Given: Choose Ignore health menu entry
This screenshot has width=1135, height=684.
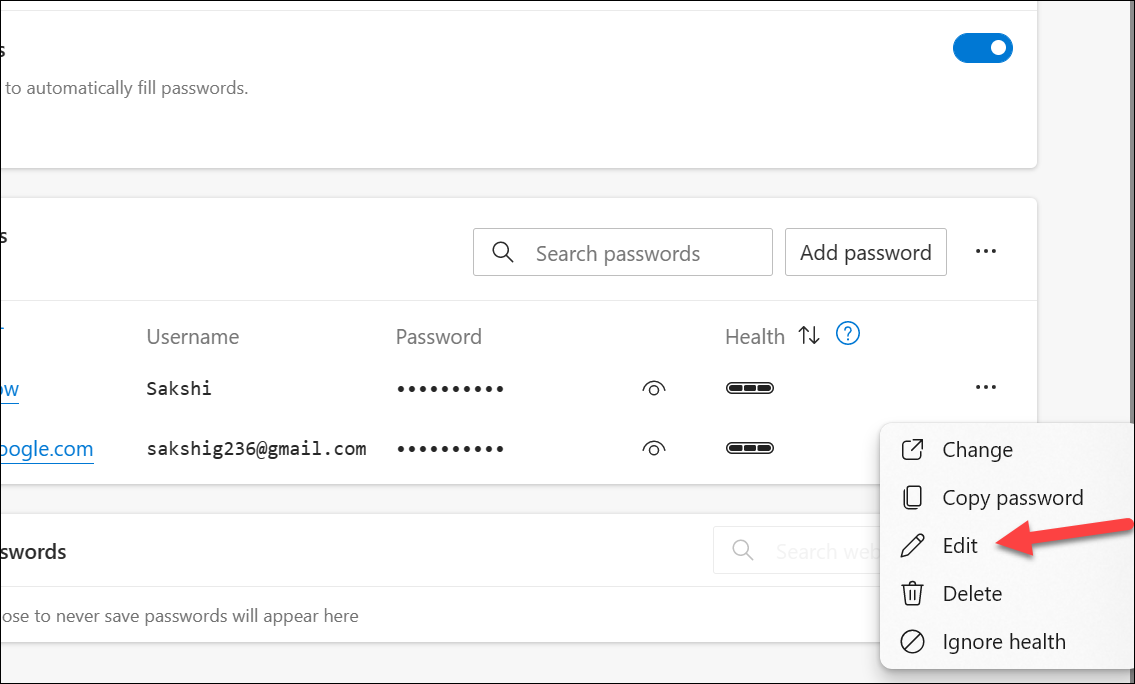Looking at the screenshot, I should (1003, 642).
